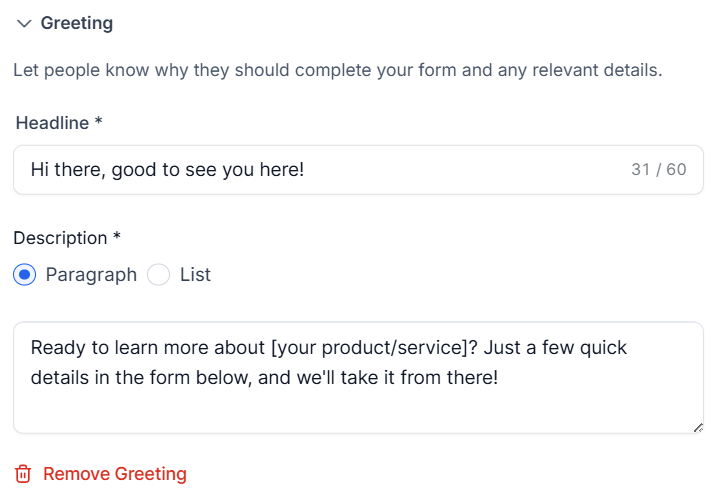Click the Description field label
Image resolution: width=721 pixels, height=499 pixels.
pyautogui.click(x=60, y=238)
